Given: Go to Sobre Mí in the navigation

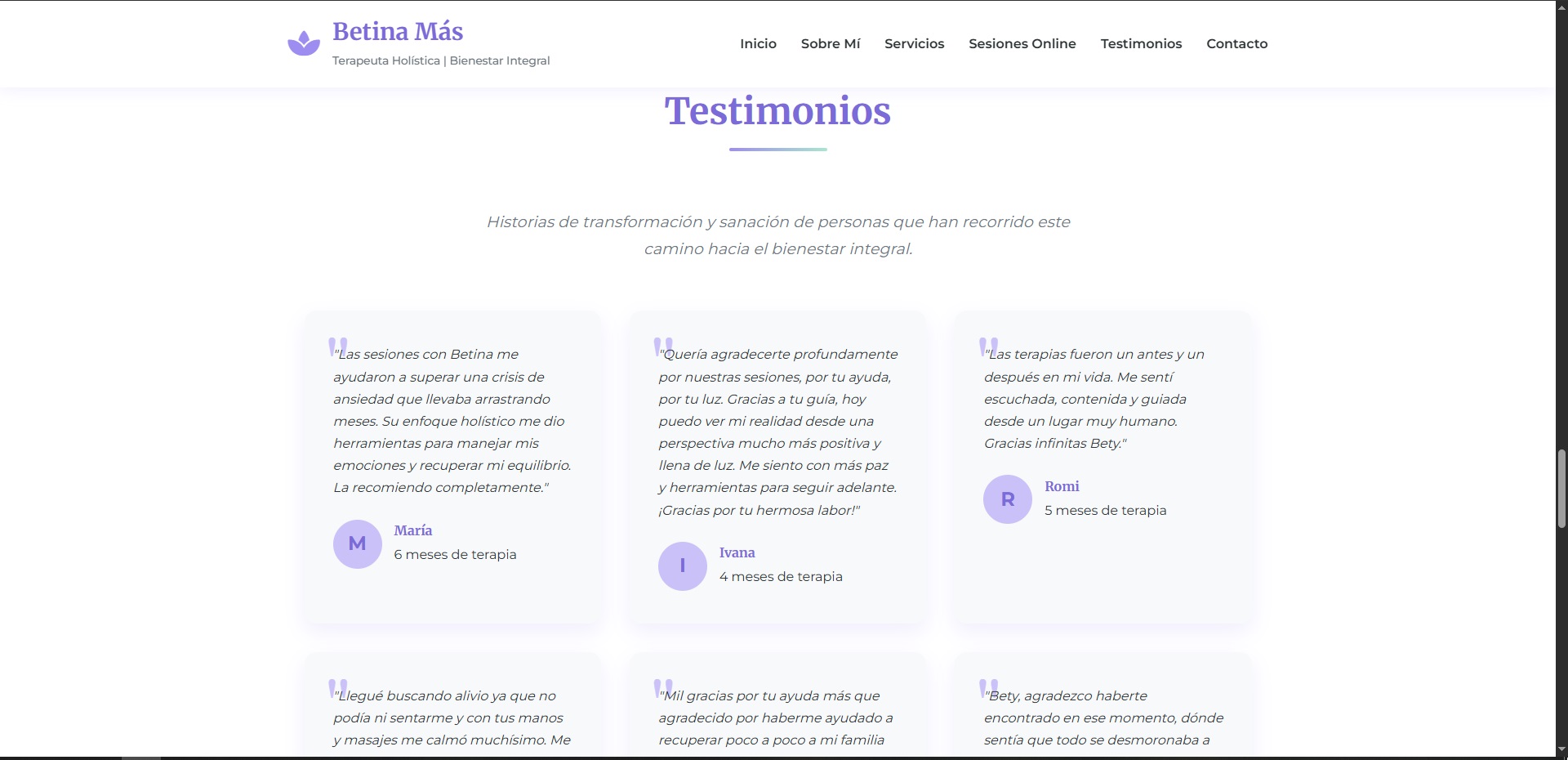Looking at the screenshot, I should 831,43.
